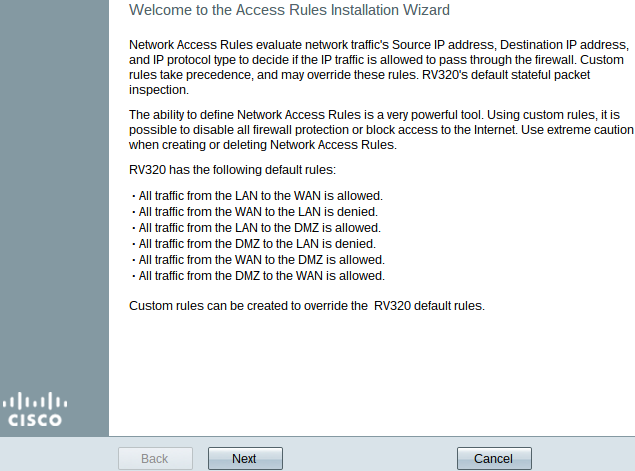Image resolution: width=635 pixels, height=471 pixels.
Task: Click the grey sidebar panel above the Cisco logo
Action: pyautogui.click(x=54, y=194)
